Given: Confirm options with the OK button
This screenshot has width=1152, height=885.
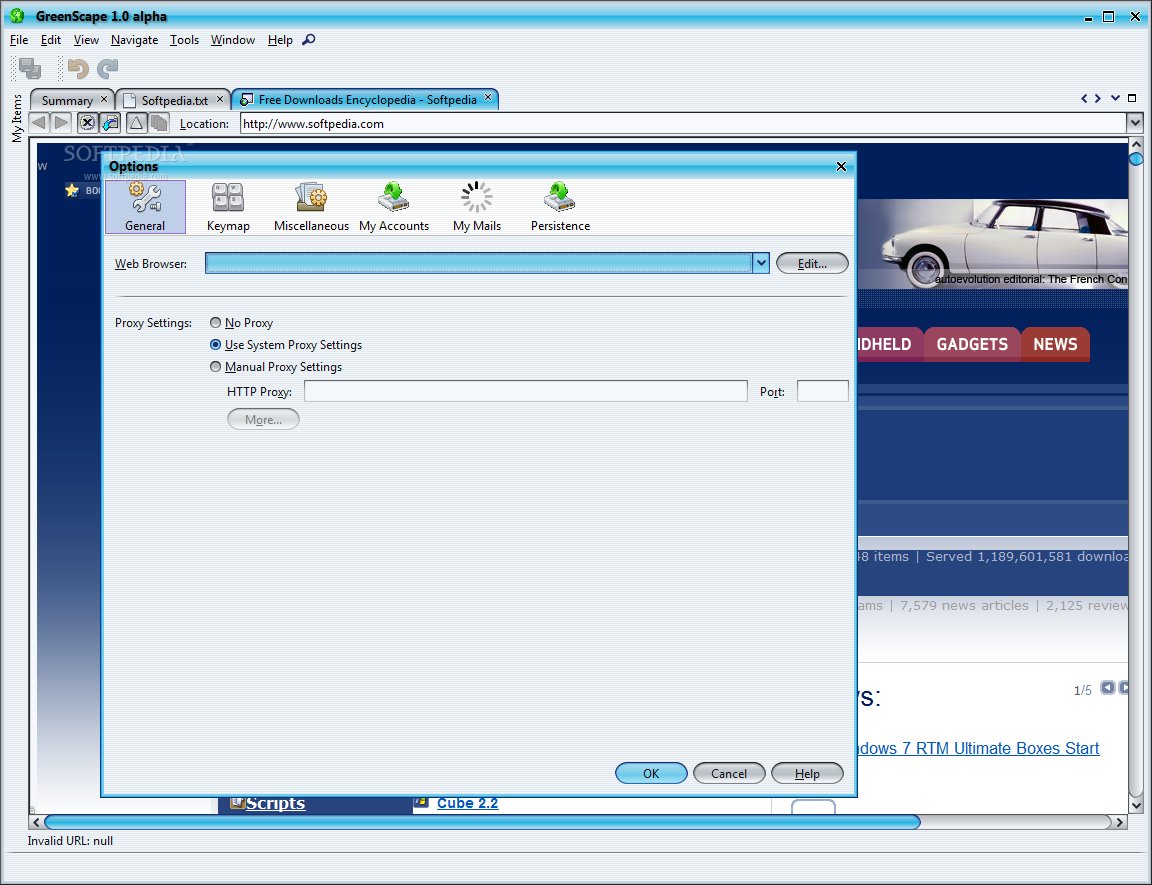Looking at the screenshot, I should click(651, 773).
